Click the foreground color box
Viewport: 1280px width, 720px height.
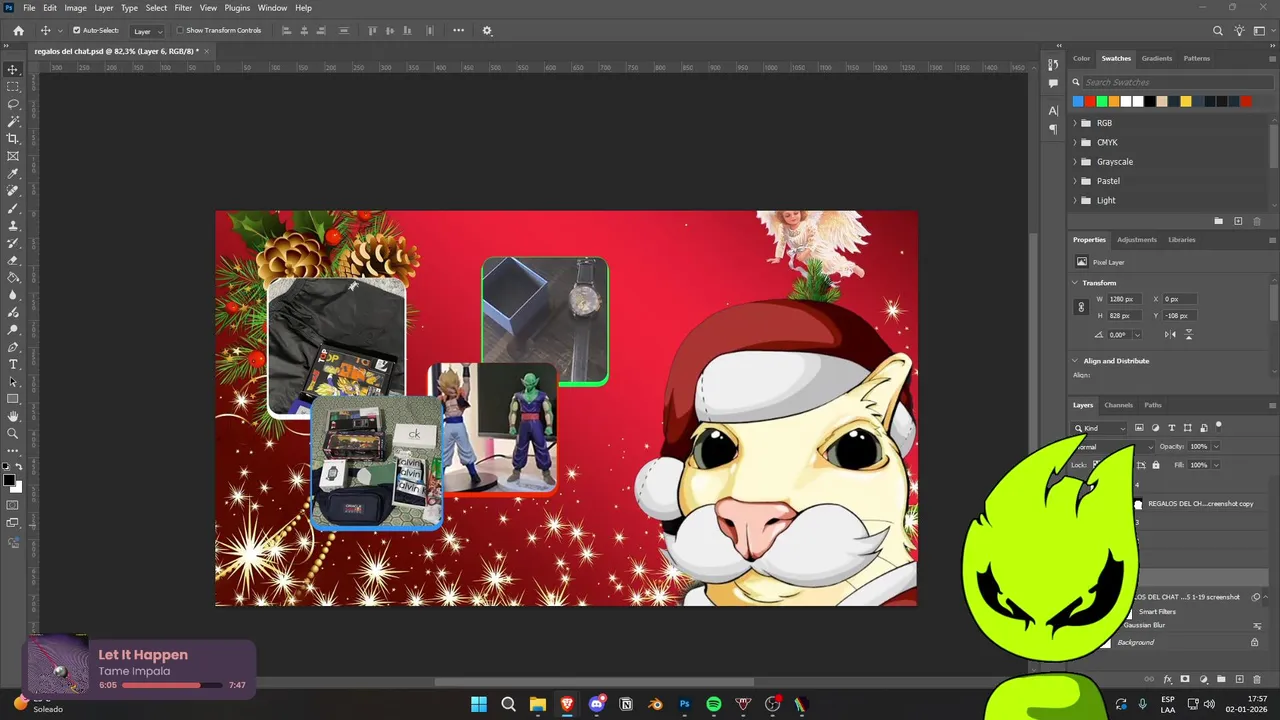click(x=9, y=481)
